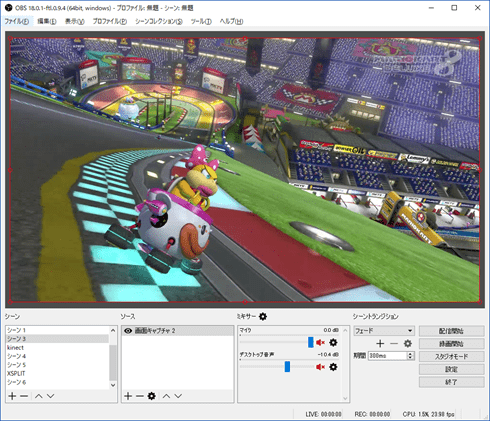Open the プロファイル menu
Image resolution: width=490 pixels, height=421 pixels.
(x=110, y=21)
